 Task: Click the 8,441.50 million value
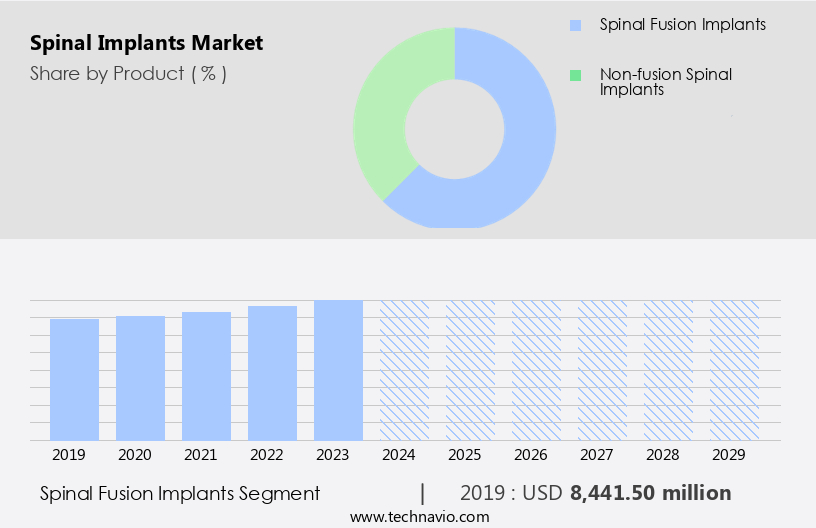coord(651,493)
